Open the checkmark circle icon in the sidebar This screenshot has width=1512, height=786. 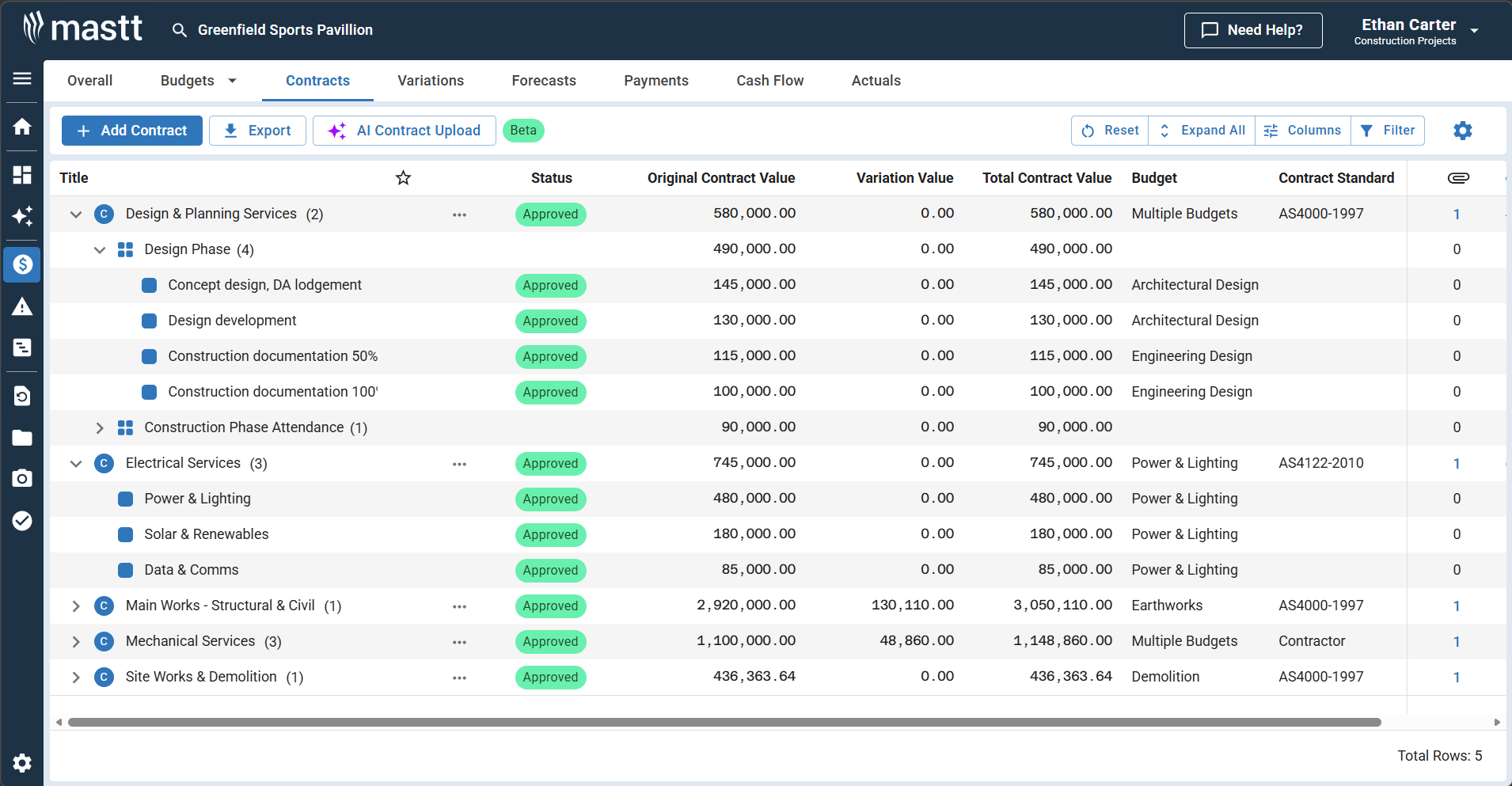click(x=21, y=521)
